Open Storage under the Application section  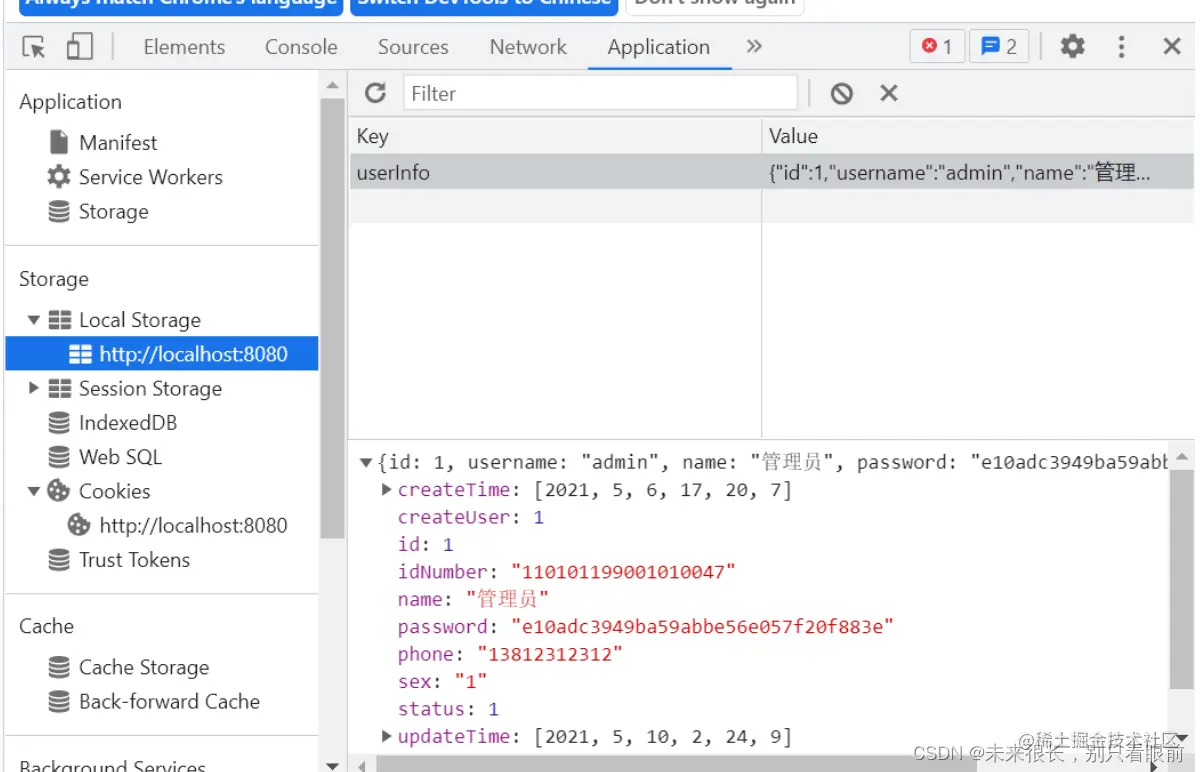[x=113, y=212]
